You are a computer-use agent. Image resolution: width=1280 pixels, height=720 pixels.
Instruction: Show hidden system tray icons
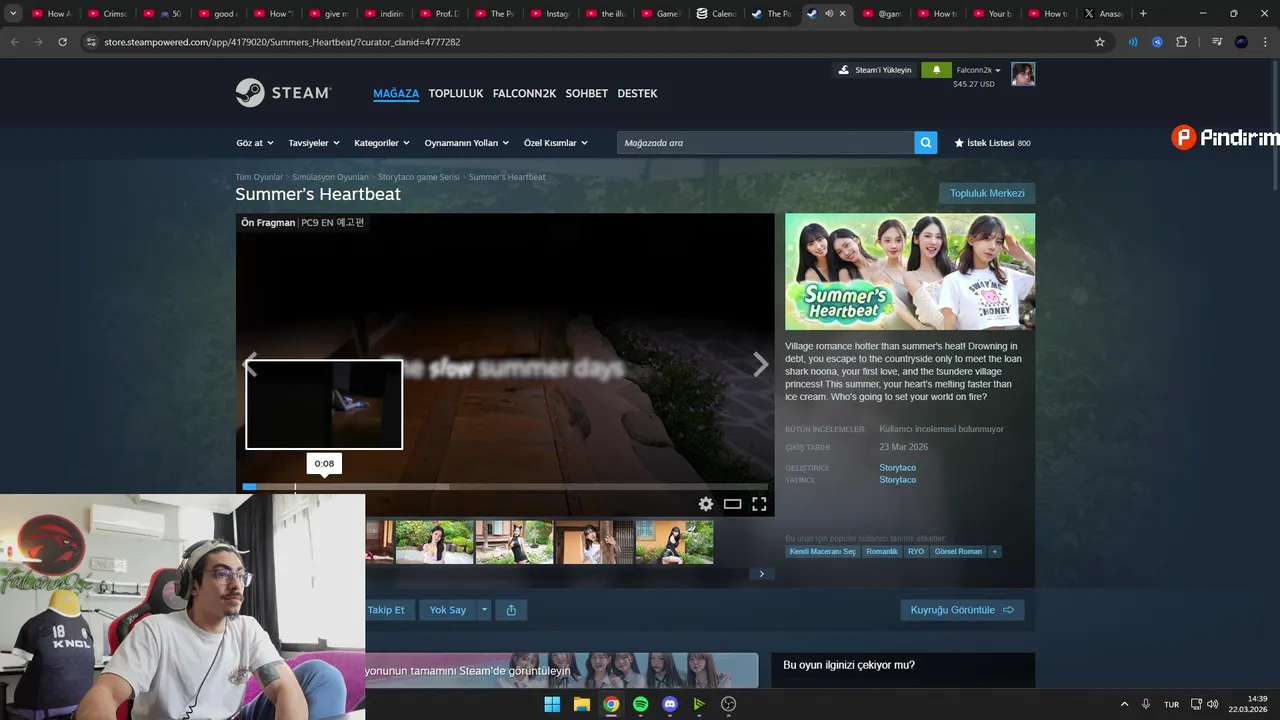pos(1124,704)
